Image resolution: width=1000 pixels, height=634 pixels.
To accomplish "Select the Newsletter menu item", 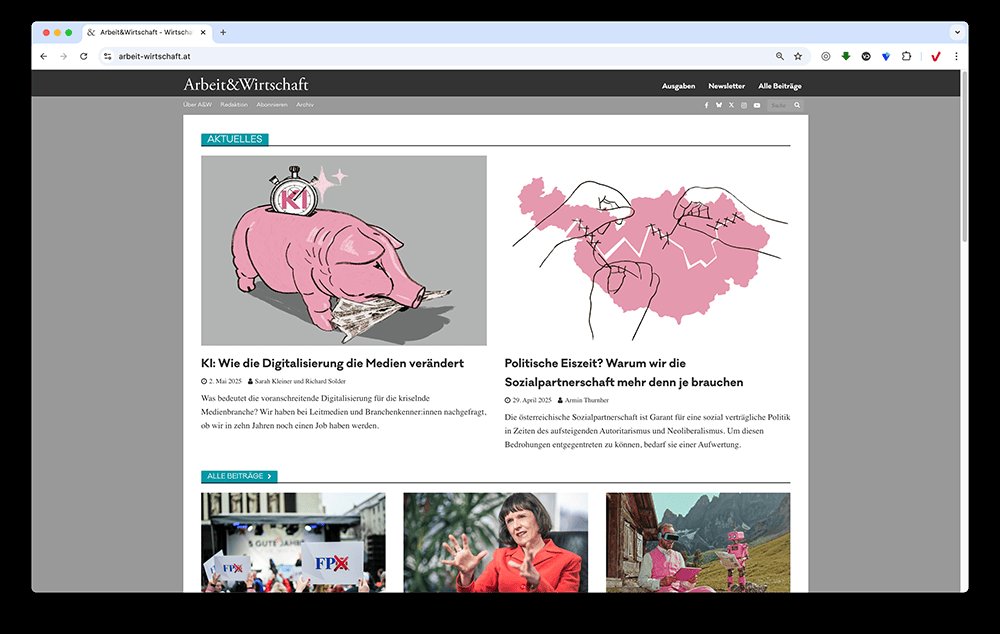I will tap(727, 86).
